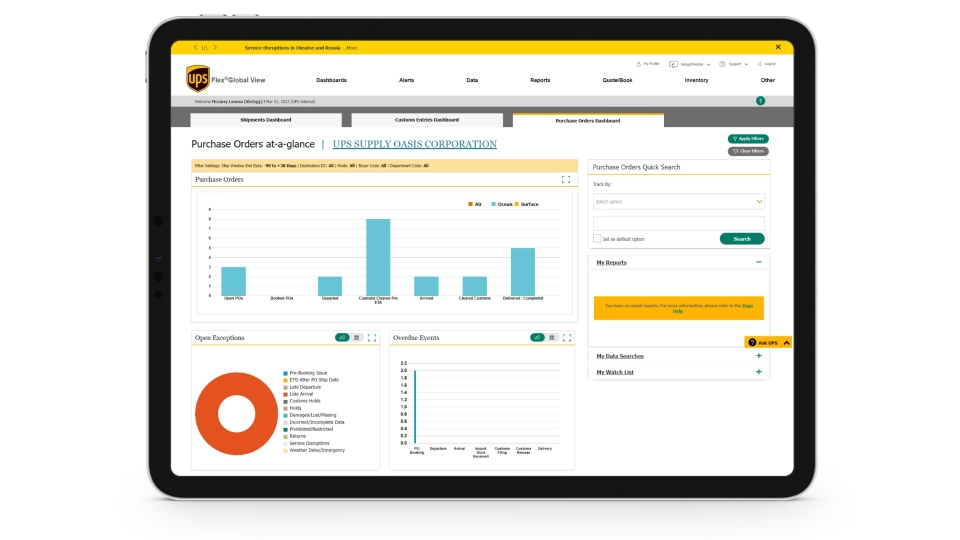The width and height of the screenshot is (960, 540).
Task: Switch Open Exceptions to table view
Action: click(x=357, y=338)
